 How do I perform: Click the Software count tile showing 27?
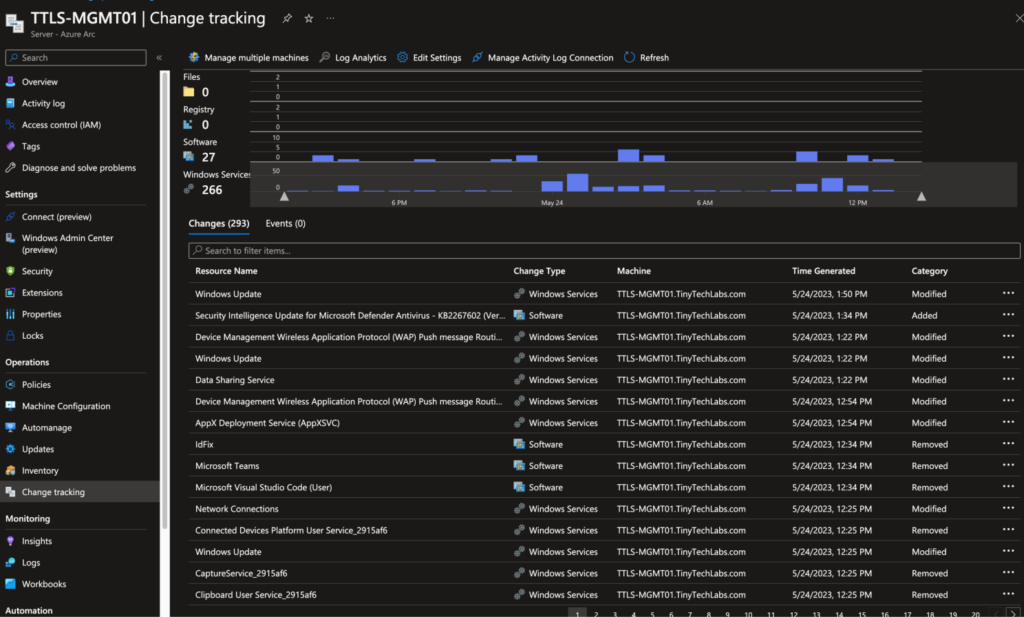pyautogui.click(x=200, y=151)
